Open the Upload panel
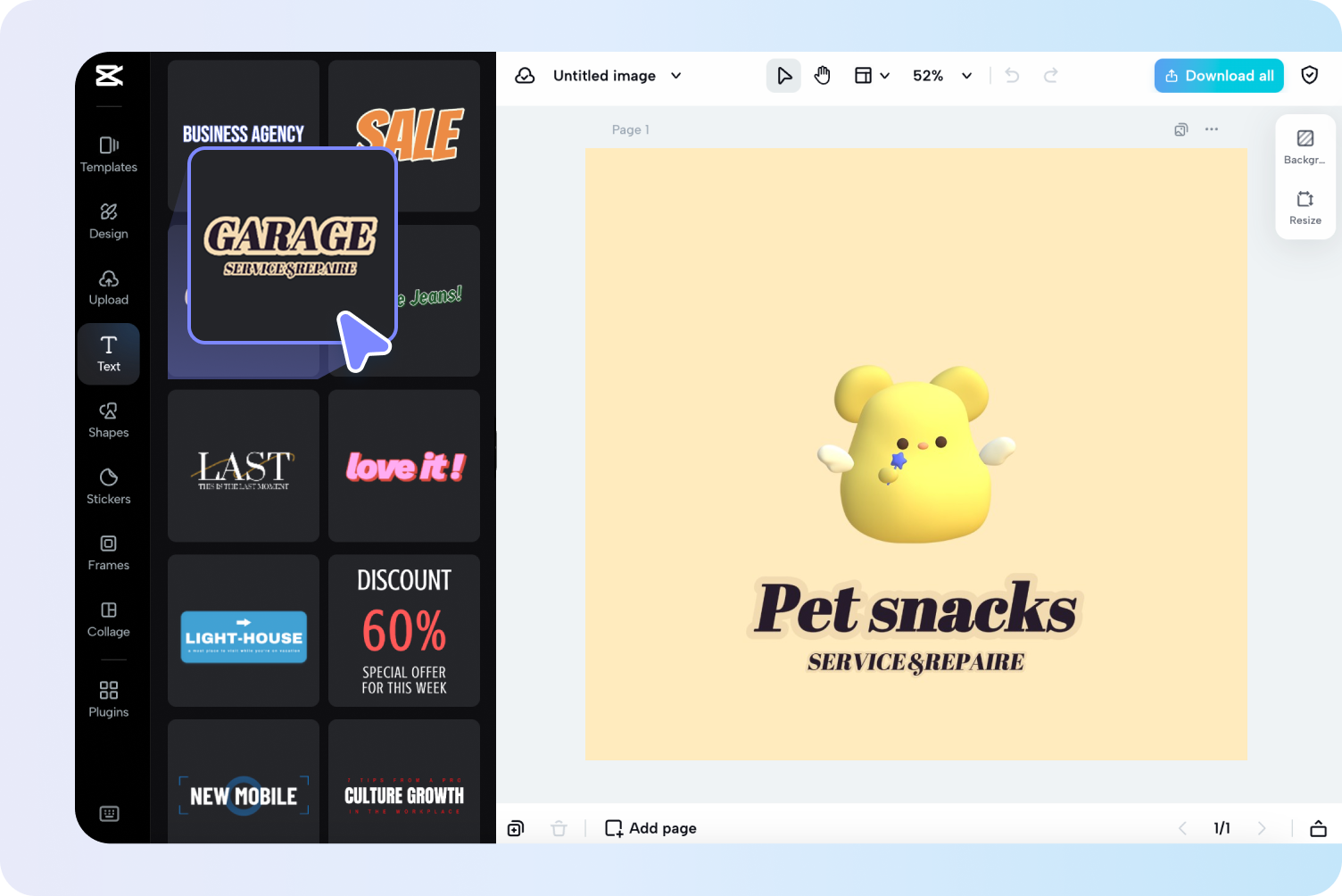Screen dimensions: 1342x896 click(109, 287)
